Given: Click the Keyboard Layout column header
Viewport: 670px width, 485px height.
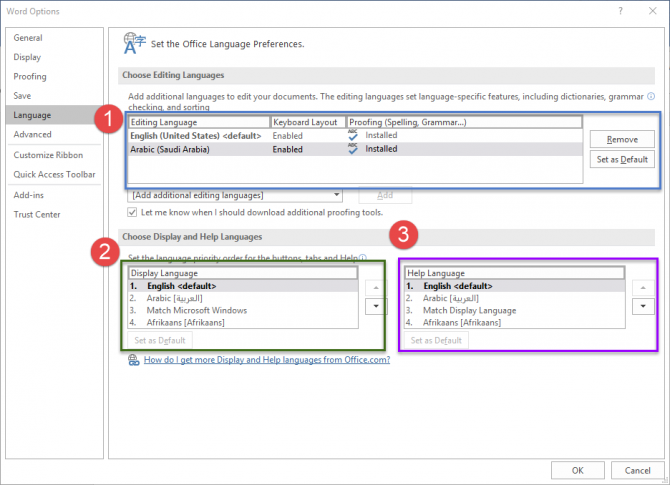Looking at the screenshot, I should 308,122.
